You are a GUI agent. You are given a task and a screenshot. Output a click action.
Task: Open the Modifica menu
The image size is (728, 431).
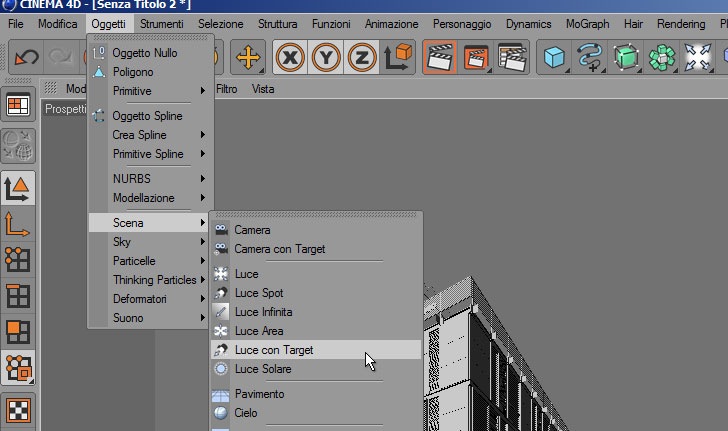click(x=58, y=24)
